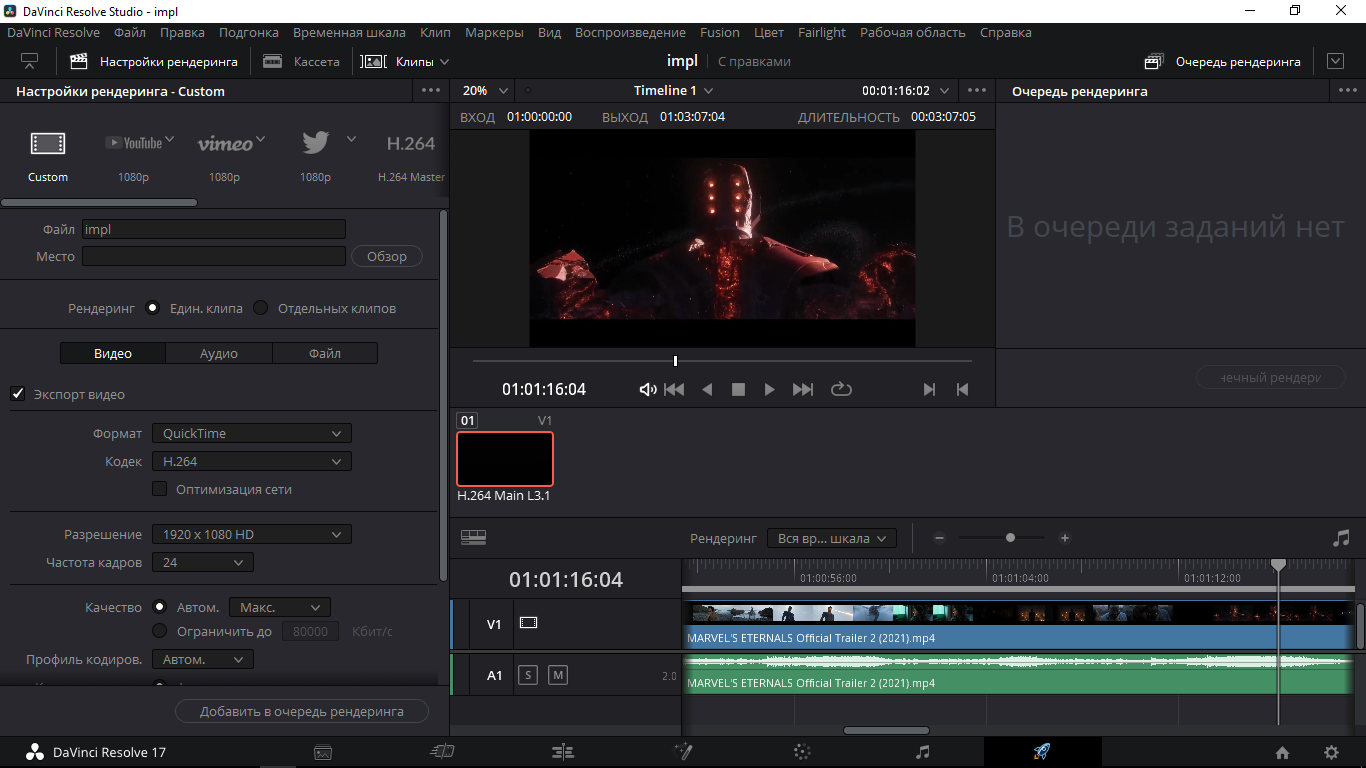Screen dimensions: 1366x768
Task: Click the timeline zoom slider handle
Action: click(1010, 538)
